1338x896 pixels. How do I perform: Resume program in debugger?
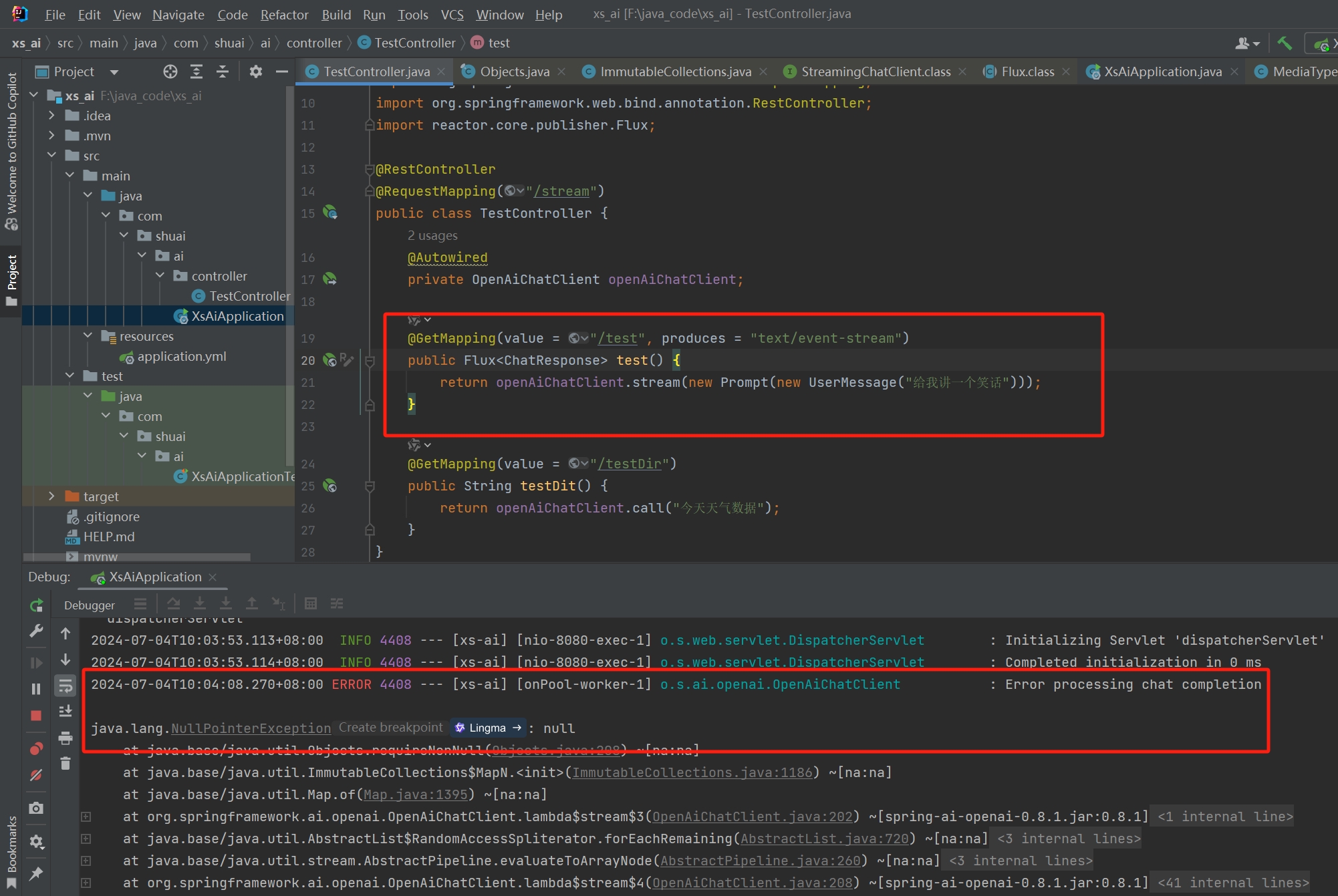[37, 663]
